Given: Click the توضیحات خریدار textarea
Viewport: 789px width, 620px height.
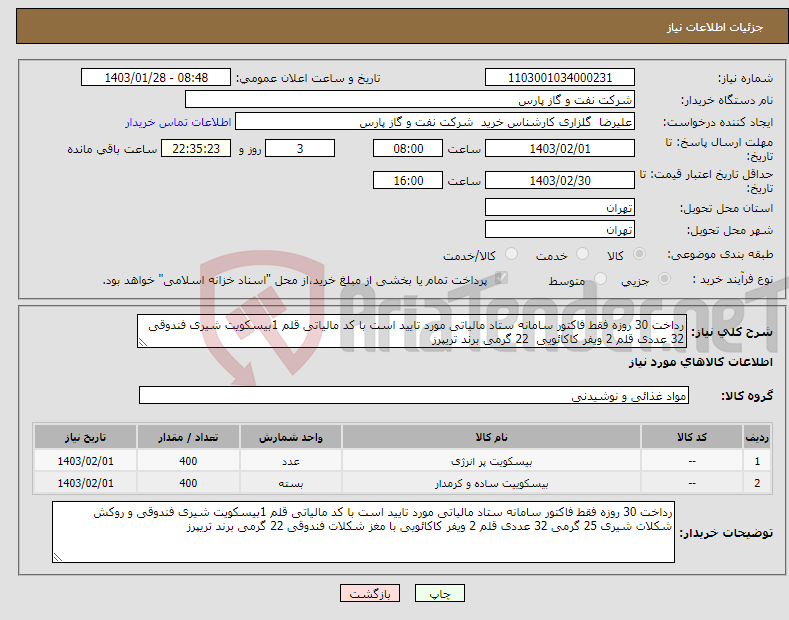Looking at the screenshot, I should pyautogui.click(x=363, y=532).
